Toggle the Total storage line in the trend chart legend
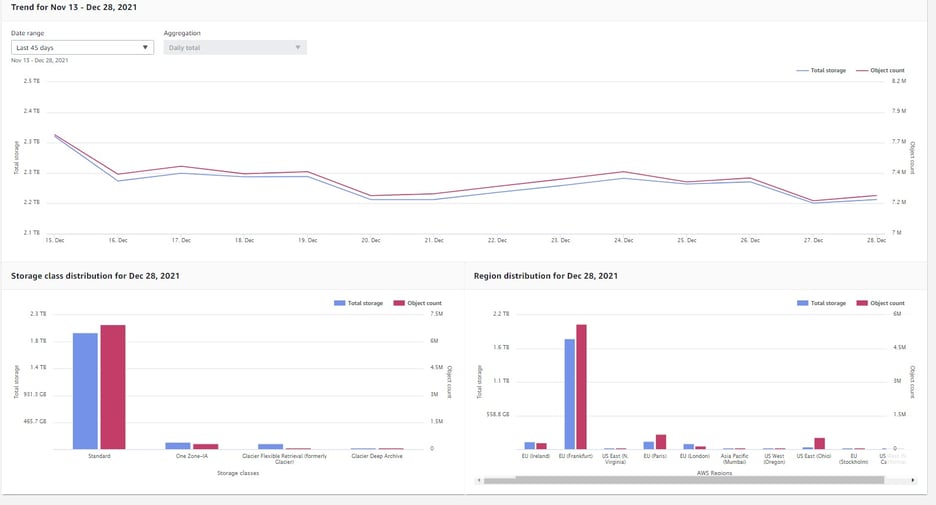 (821, 71)
